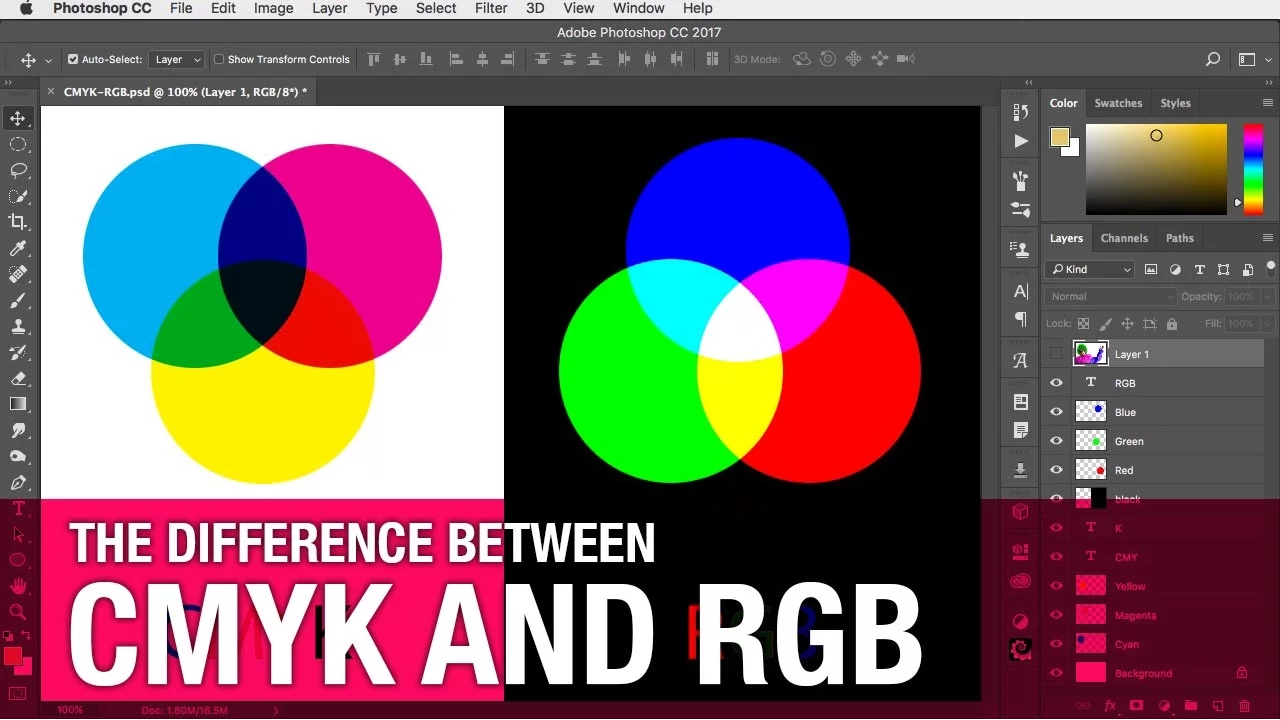Open the Brush Presets panel icon

pyautogui.click(x=1021, y=181)
